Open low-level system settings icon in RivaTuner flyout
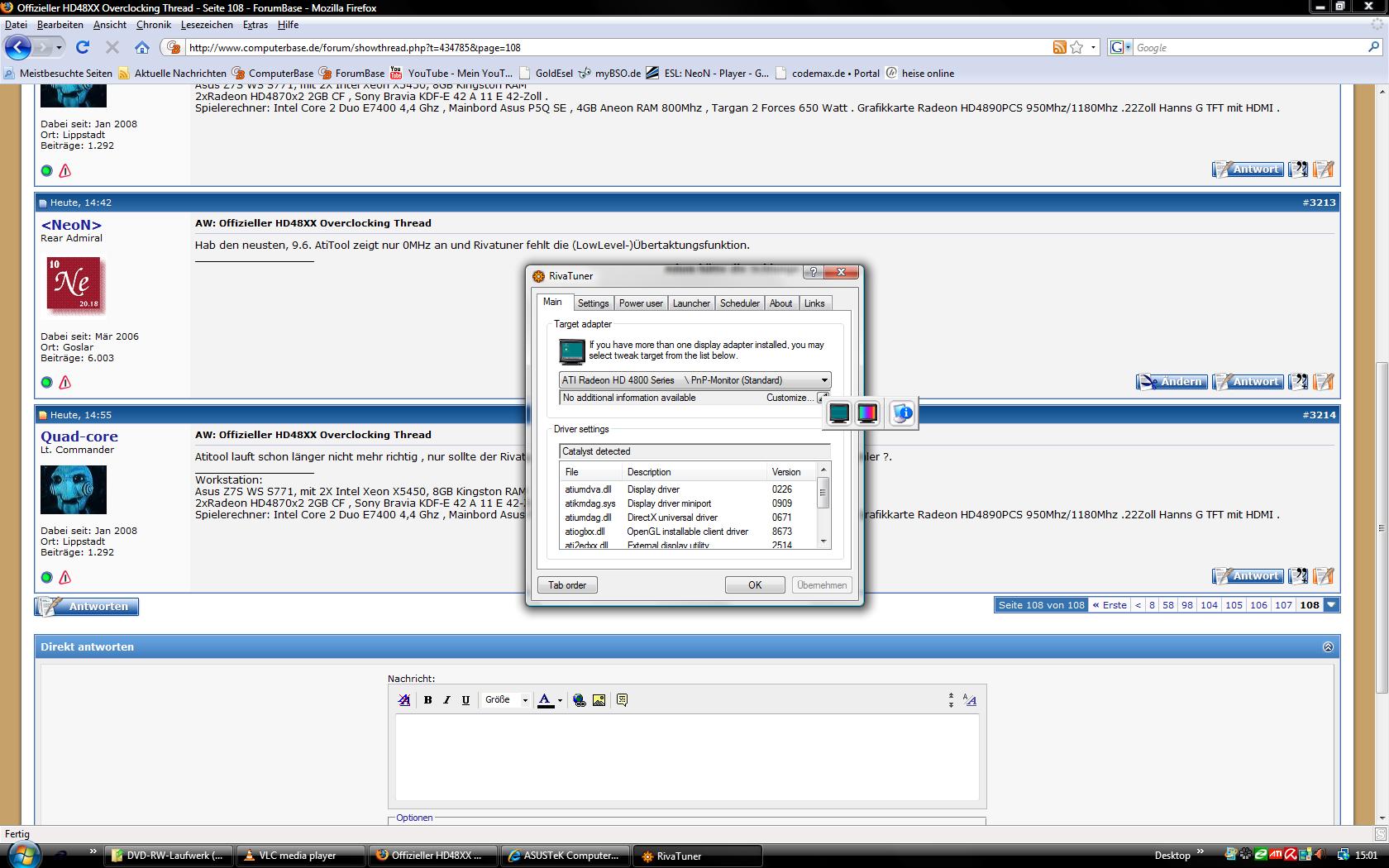 (x=838, y=413)
